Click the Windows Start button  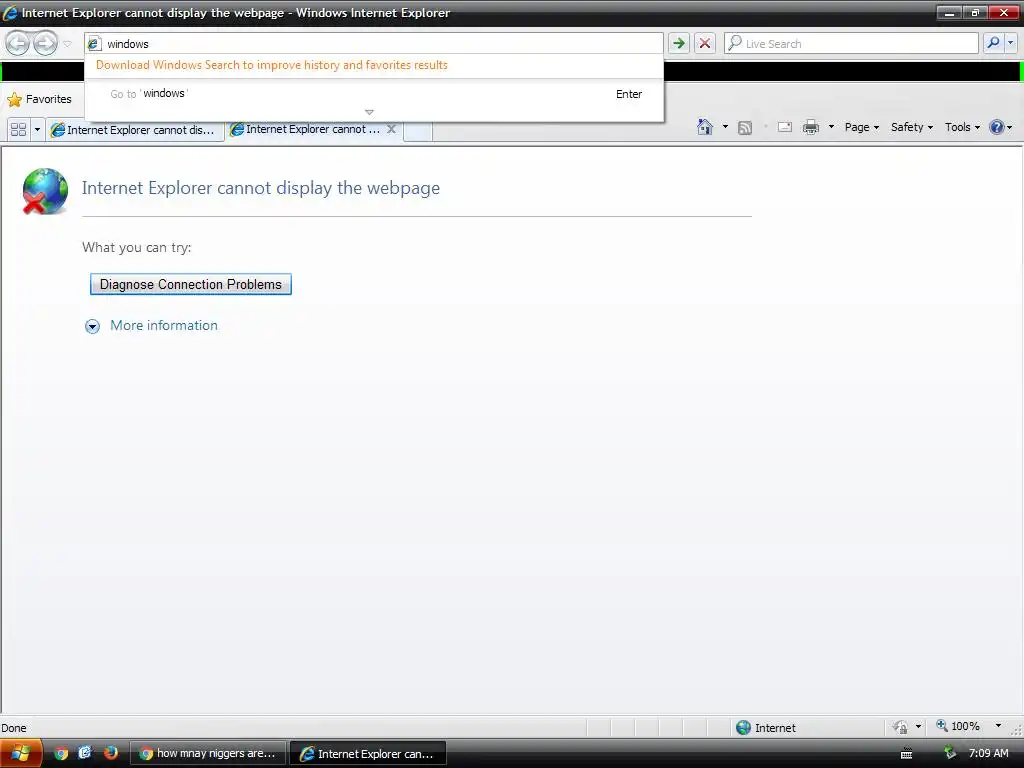tap(21, 754)
